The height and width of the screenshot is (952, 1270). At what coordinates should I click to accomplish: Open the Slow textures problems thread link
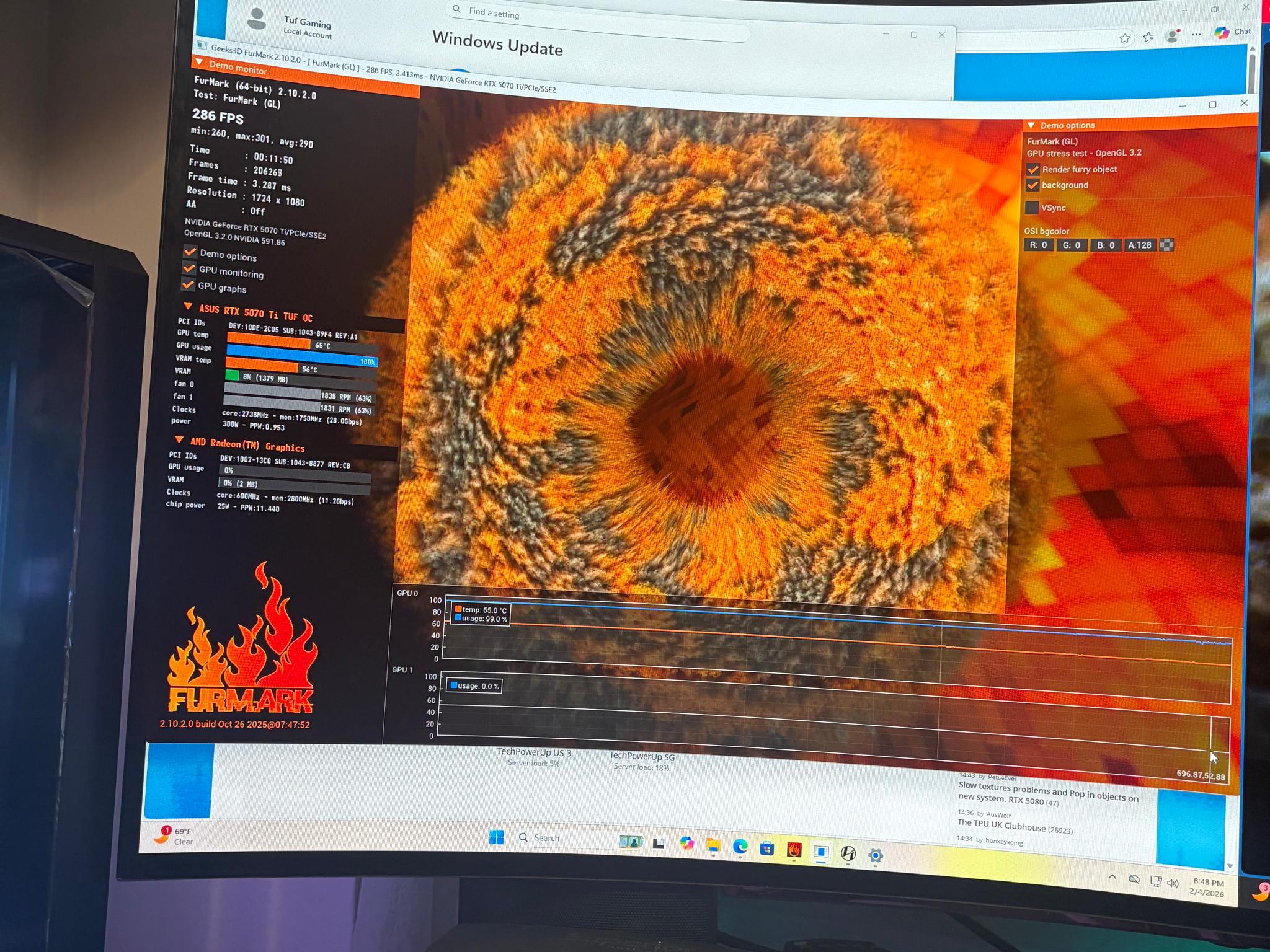(x=1048, y=793)
